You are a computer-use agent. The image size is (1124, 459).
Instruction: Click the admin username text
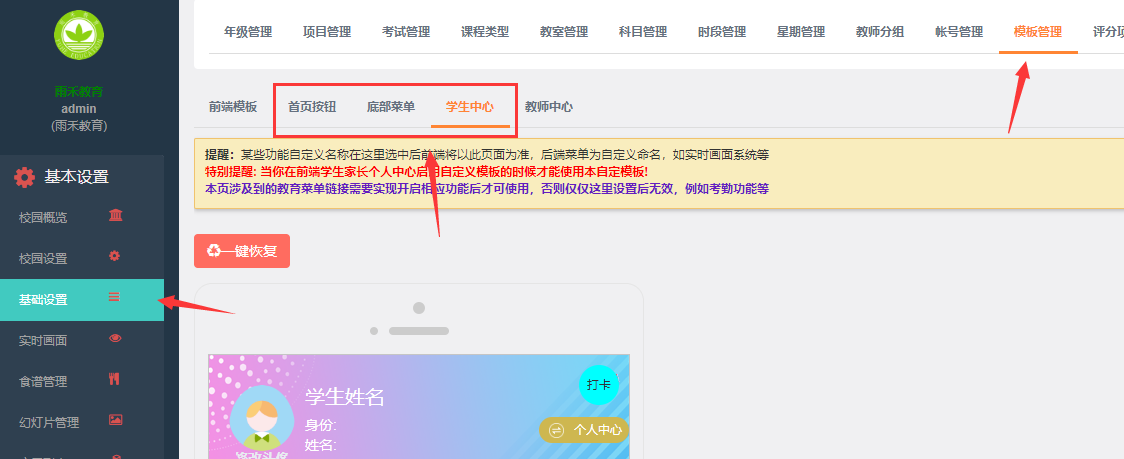[x=79, y=109]
